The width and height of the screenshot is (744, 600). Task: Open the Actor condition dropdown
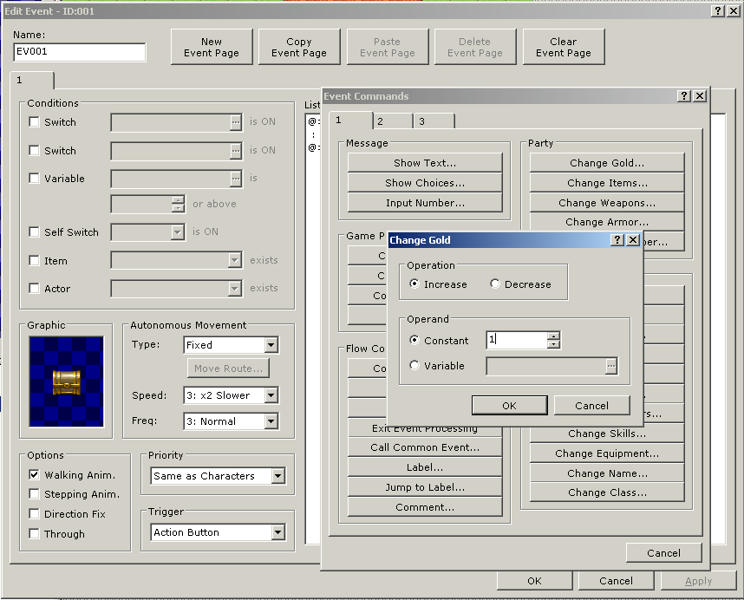tap(234, 288)
